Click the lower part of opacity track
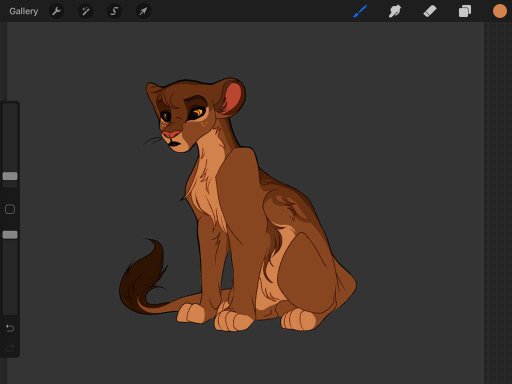This screenshot has width=512, height=384. click(10, 293)
